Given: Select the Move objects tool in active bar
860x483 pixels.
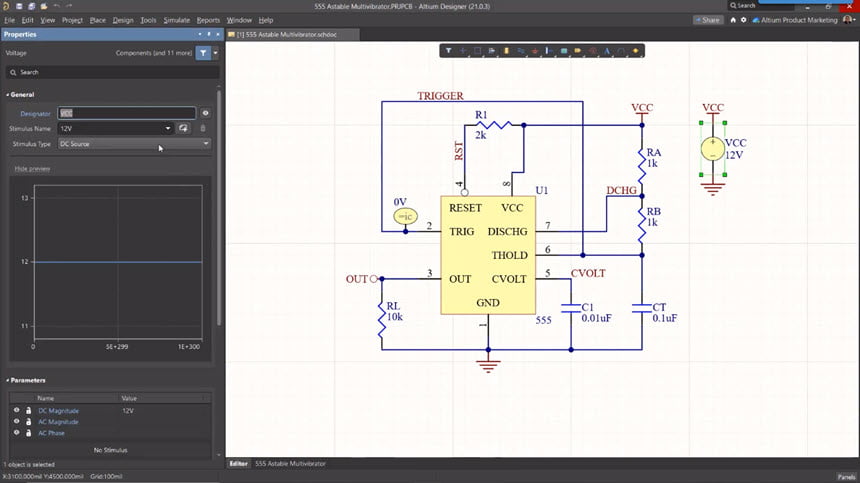Looking at the screenshot, I should point(463,51).
